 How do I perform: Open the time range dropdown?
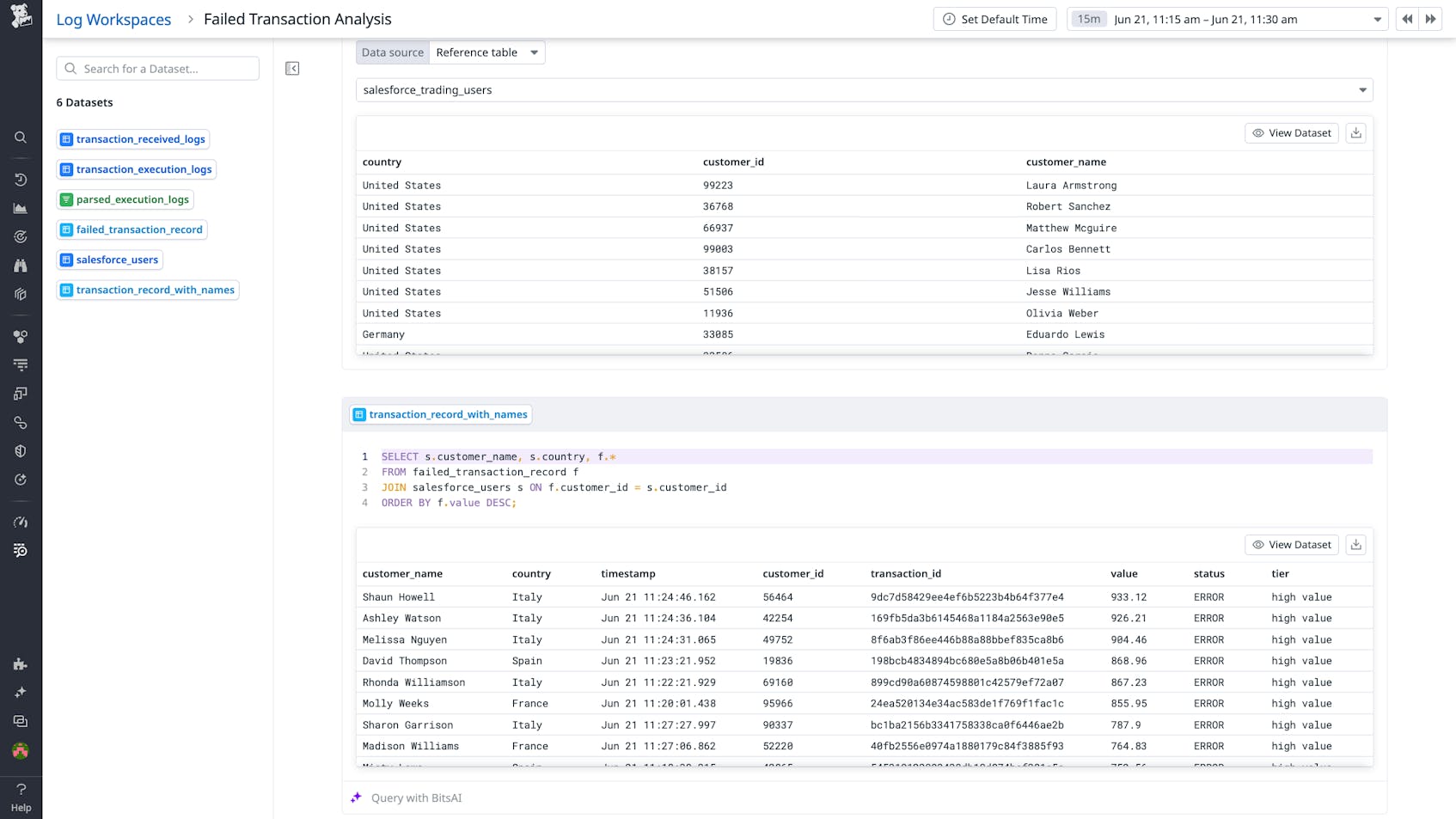click(1379, 18)
